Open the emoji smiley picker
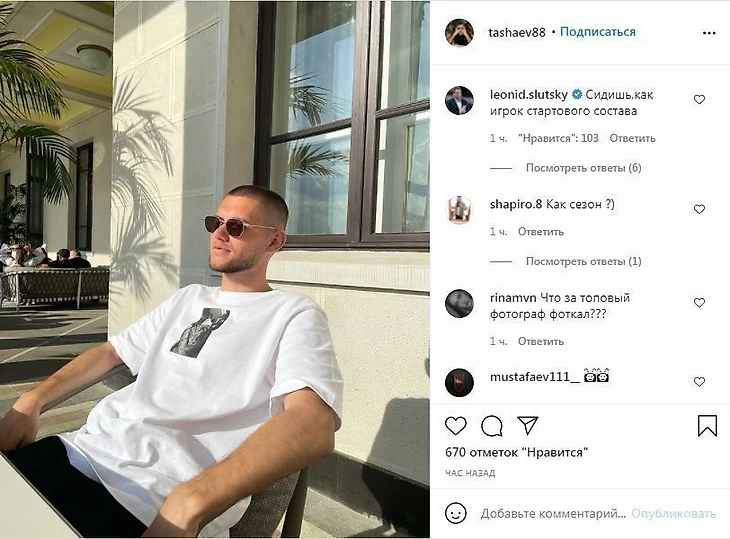The height and width of the screenshot is (539, 730). click(x=455, y=513)
